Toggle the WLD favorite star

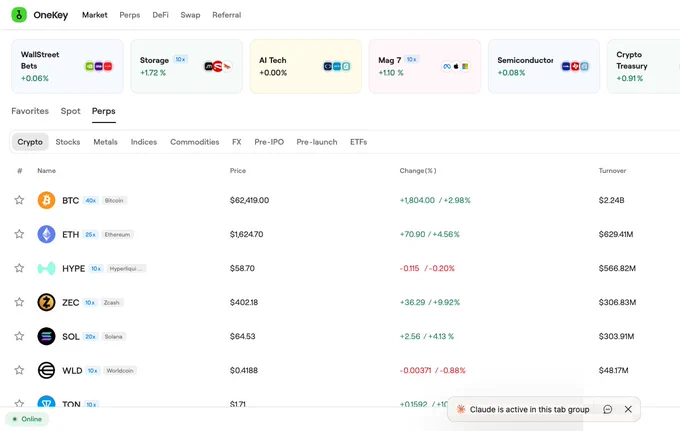tap(19, 370)
